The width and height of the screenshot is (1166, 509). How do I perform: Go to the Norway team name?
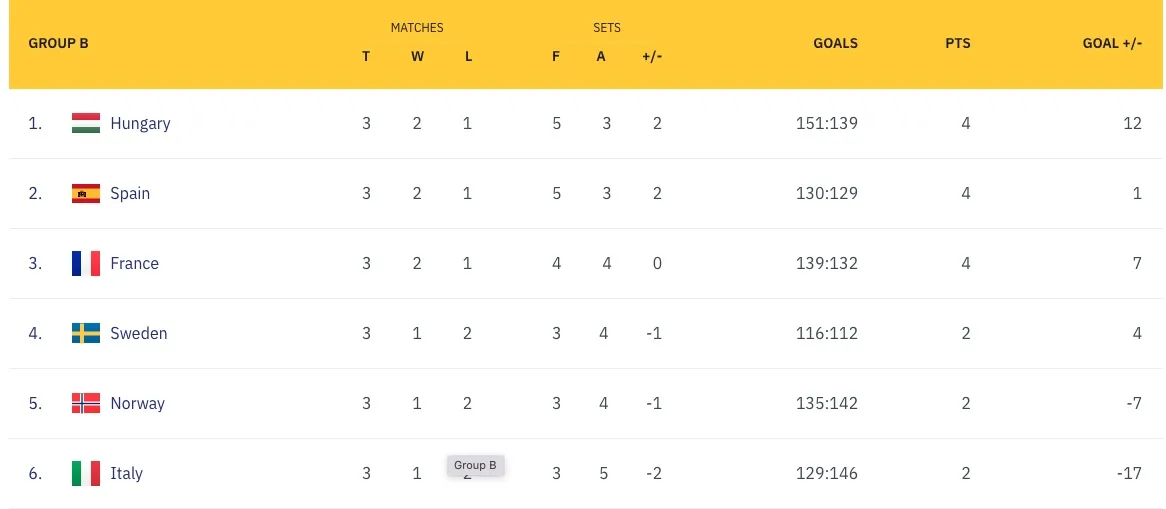[137, 404]
